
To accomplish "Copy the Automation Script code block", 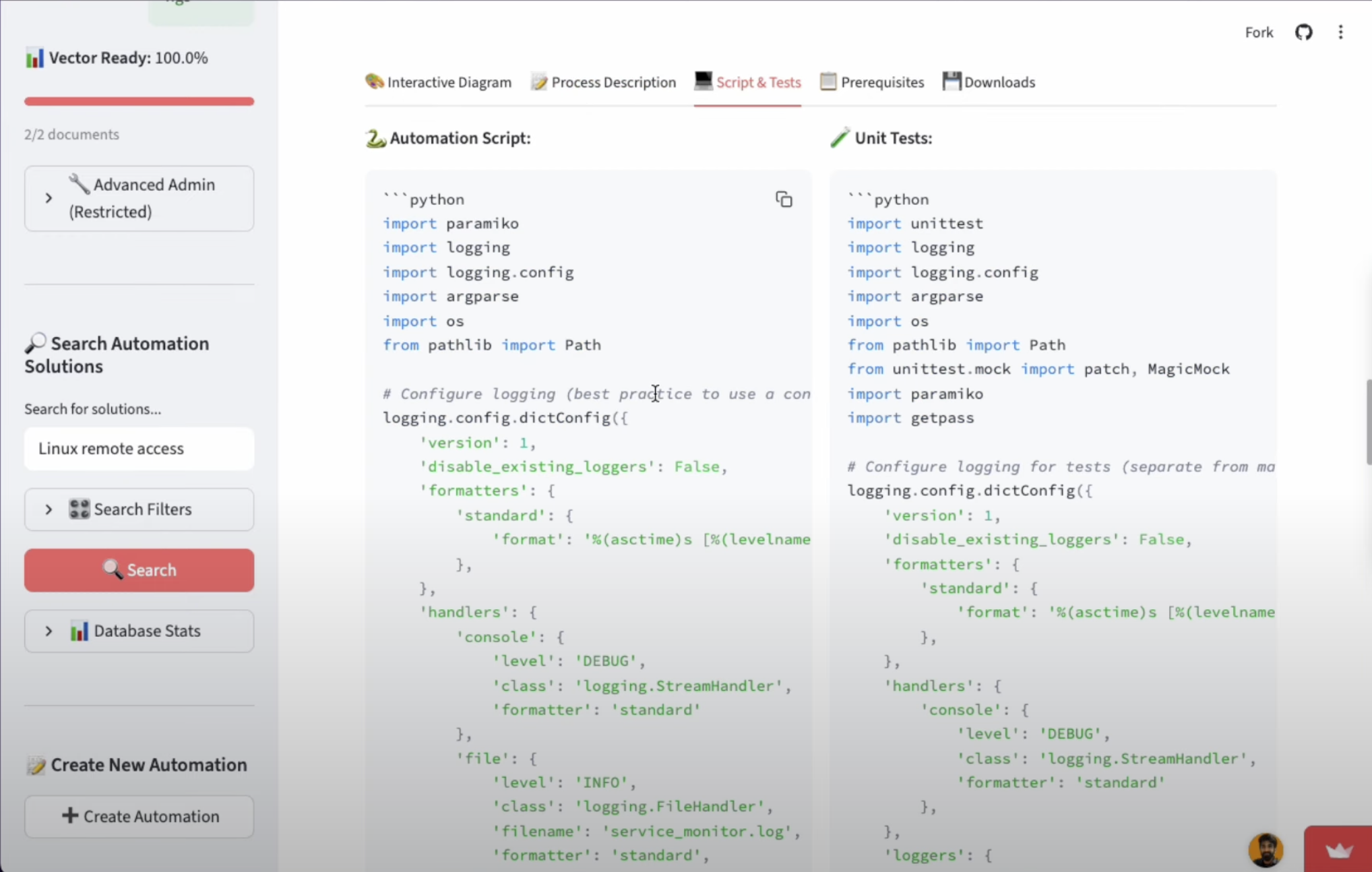I will [783, 199].
